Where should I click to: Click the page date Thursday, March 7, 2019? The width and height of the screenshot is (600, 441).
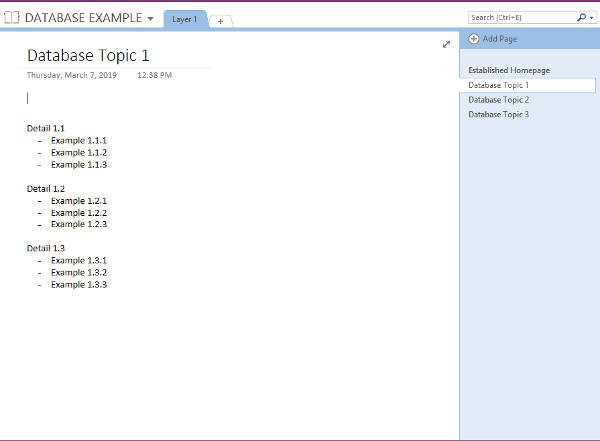tap(72, 75)
